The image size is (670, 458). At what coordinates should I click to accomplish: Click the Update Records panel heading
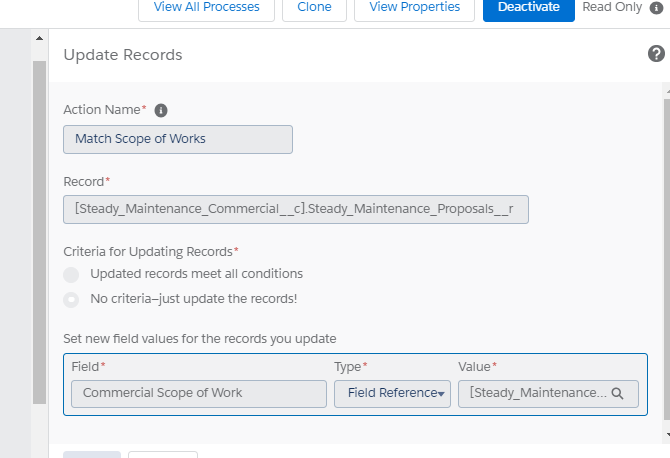[123, 55]
